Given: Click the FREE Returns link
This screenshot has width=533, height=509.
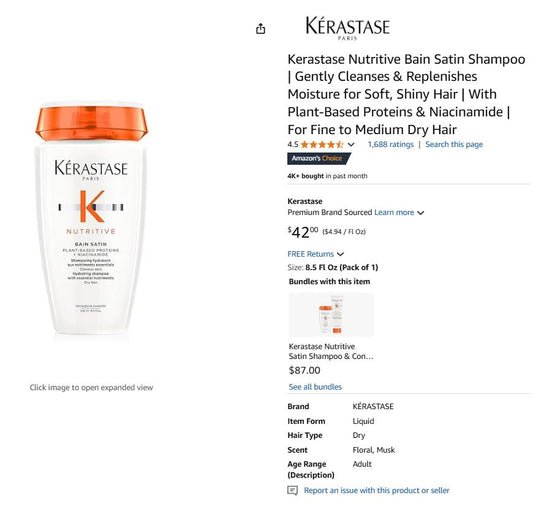Looking at the screenshot, I should 311,254.
